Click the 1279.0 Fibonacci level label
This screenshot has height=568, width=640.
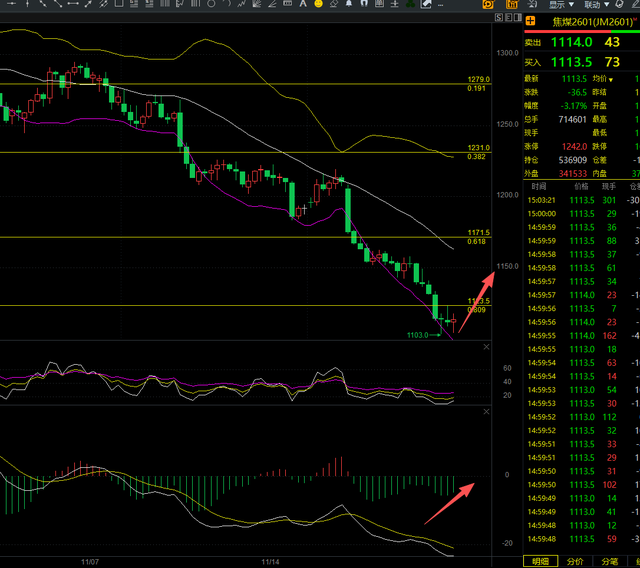478,79
